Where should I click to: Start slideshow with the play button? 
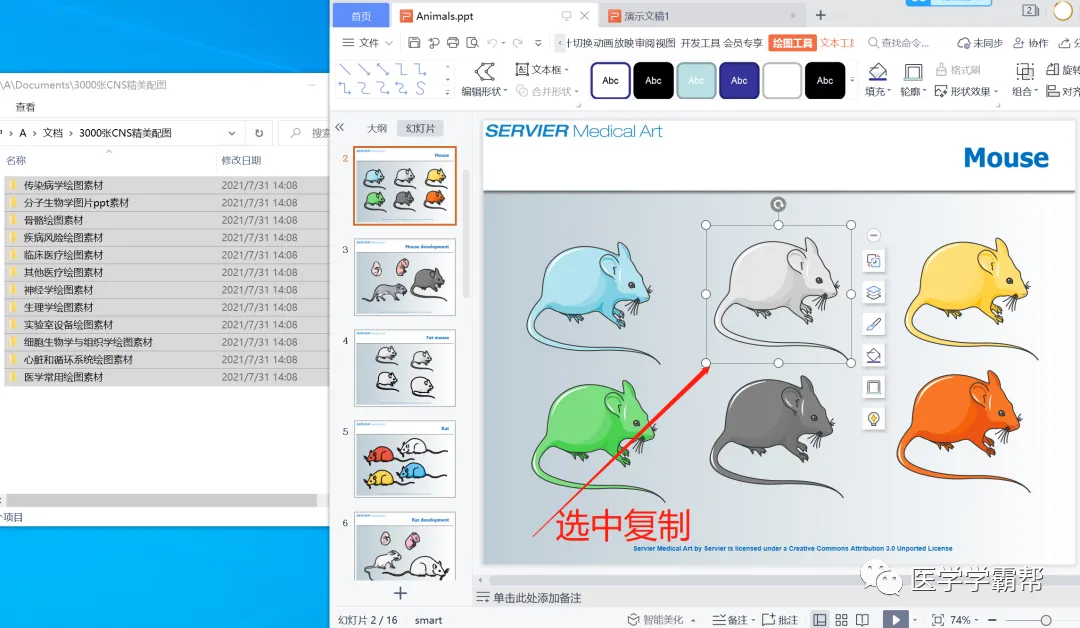(895, 620)
